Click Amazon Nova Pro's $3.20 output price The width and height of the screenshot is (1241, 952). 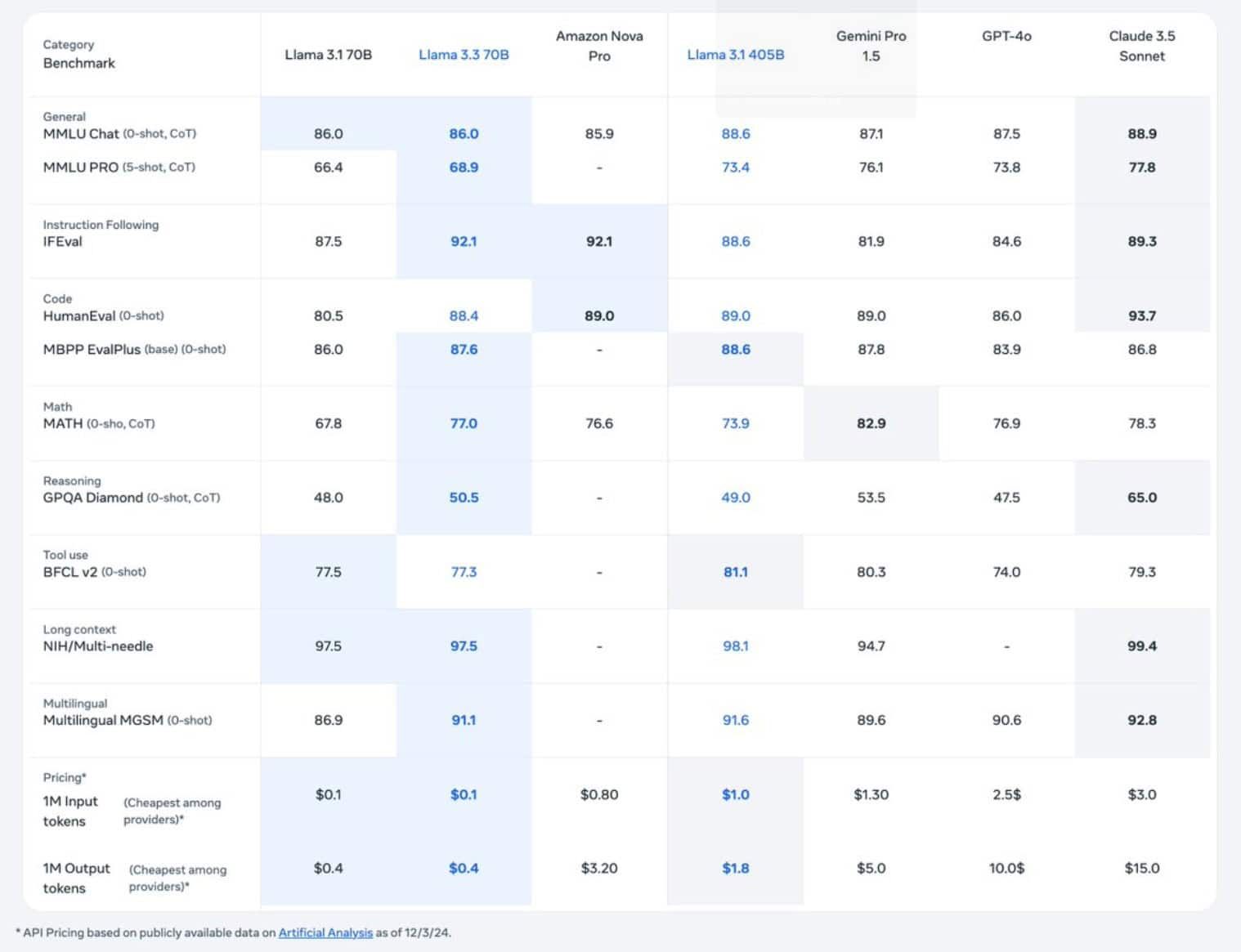[x=599, y=868]
